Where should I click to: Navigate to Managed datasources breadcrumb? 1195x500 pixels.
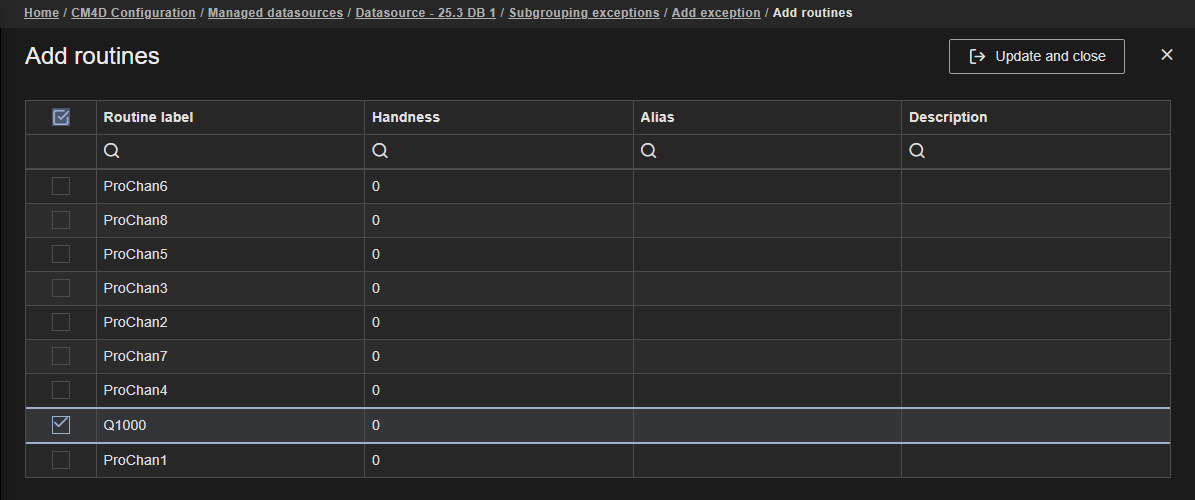[275, 13]
